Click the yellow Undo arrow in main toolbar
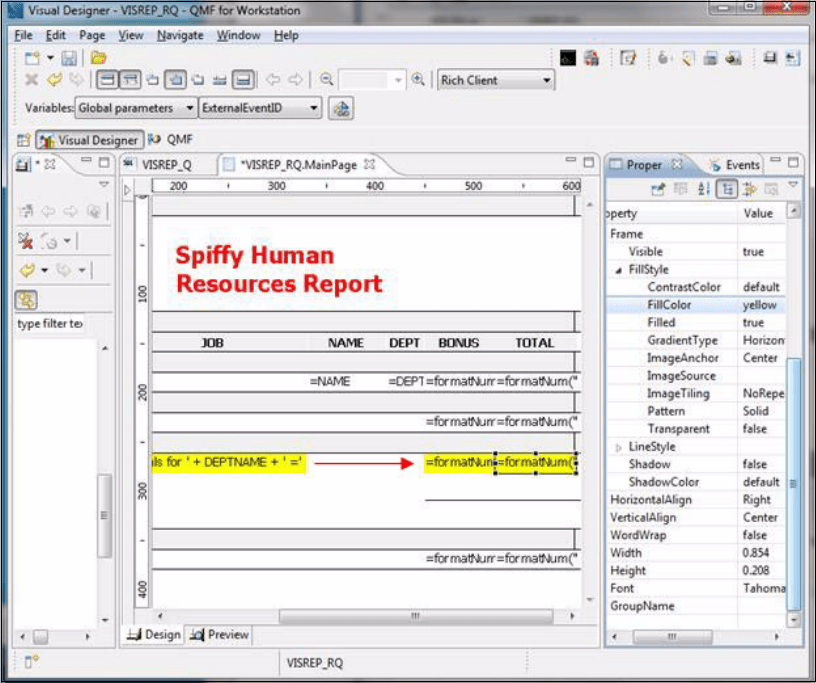Viewport: 816px width, 683px height. (x=54, y=80)
